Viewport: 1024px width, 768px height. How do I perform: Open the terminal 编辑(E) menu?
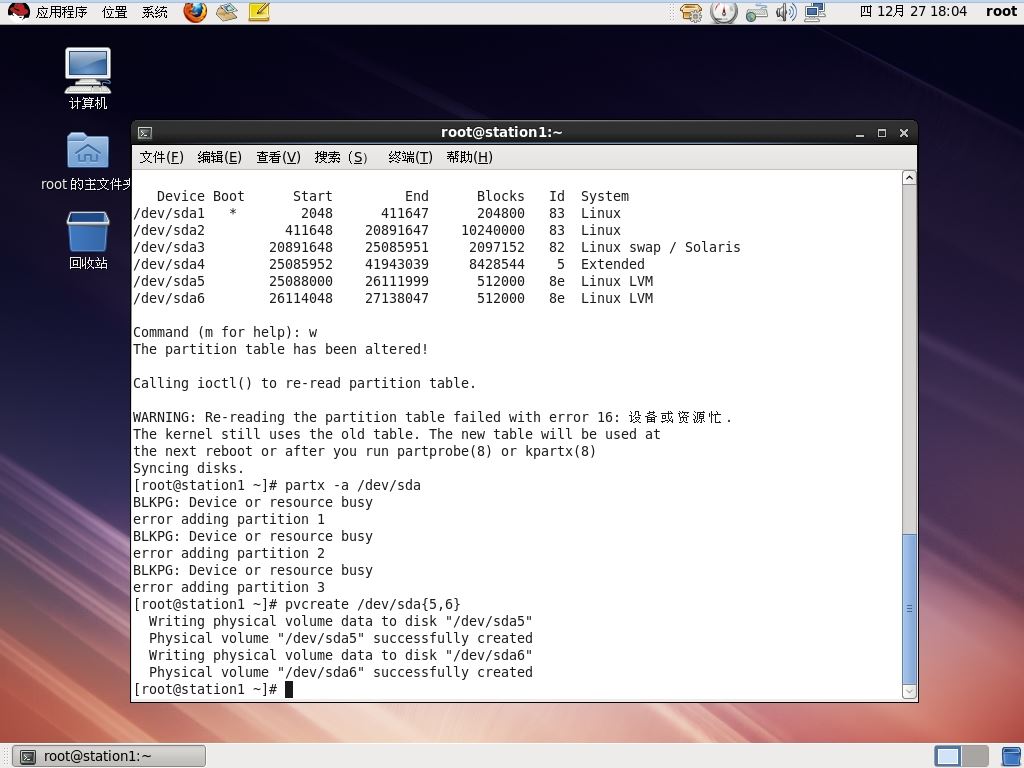coord(219,157)
